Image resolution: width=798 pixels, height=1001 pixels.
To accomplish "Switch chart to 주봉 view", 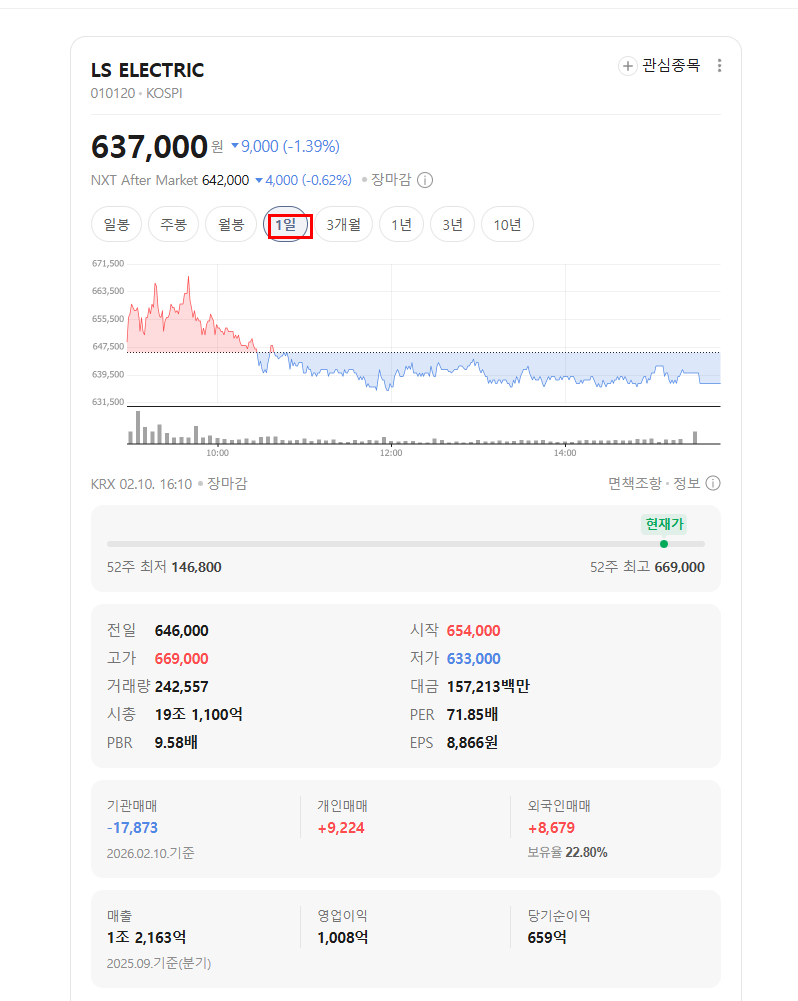I will click(x=174, y=225).
